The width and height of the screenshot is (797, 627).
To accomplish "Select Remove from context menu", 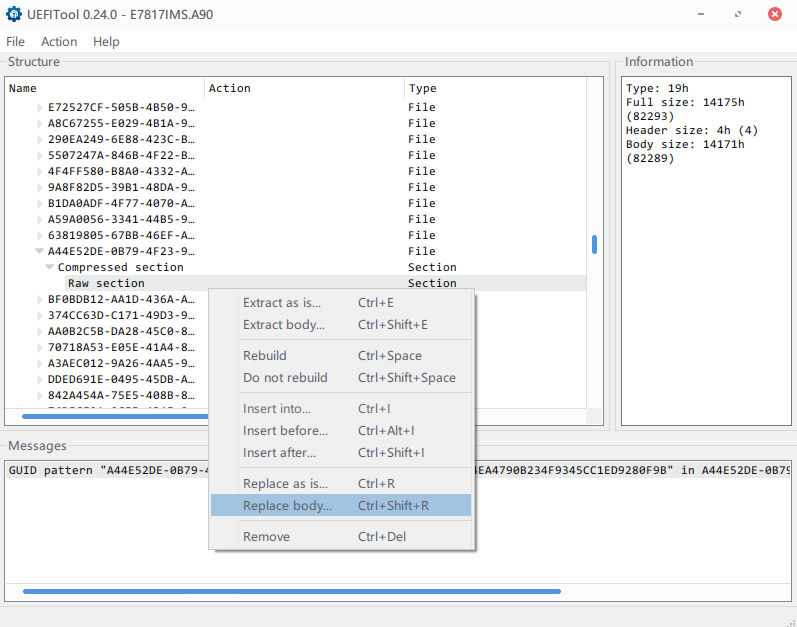I will 266,537.
